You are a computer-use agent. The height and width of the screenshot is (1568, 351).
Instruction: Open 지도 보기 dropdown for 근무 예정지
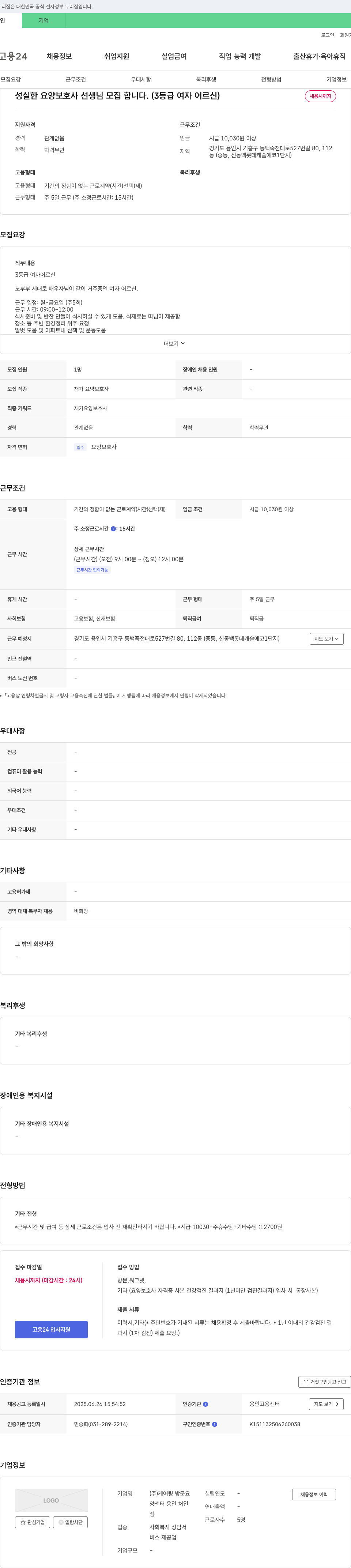click(x=327, y=638)
